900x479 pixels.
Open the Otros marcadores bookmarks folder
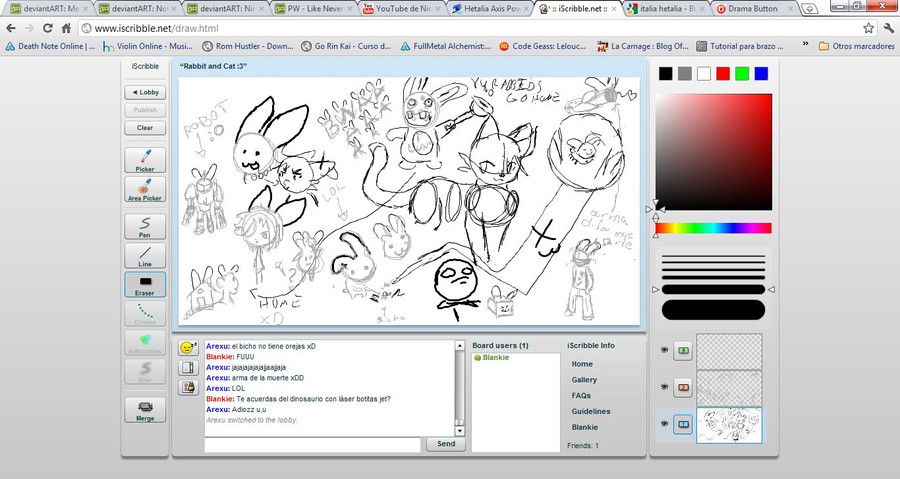pos(856,45)
